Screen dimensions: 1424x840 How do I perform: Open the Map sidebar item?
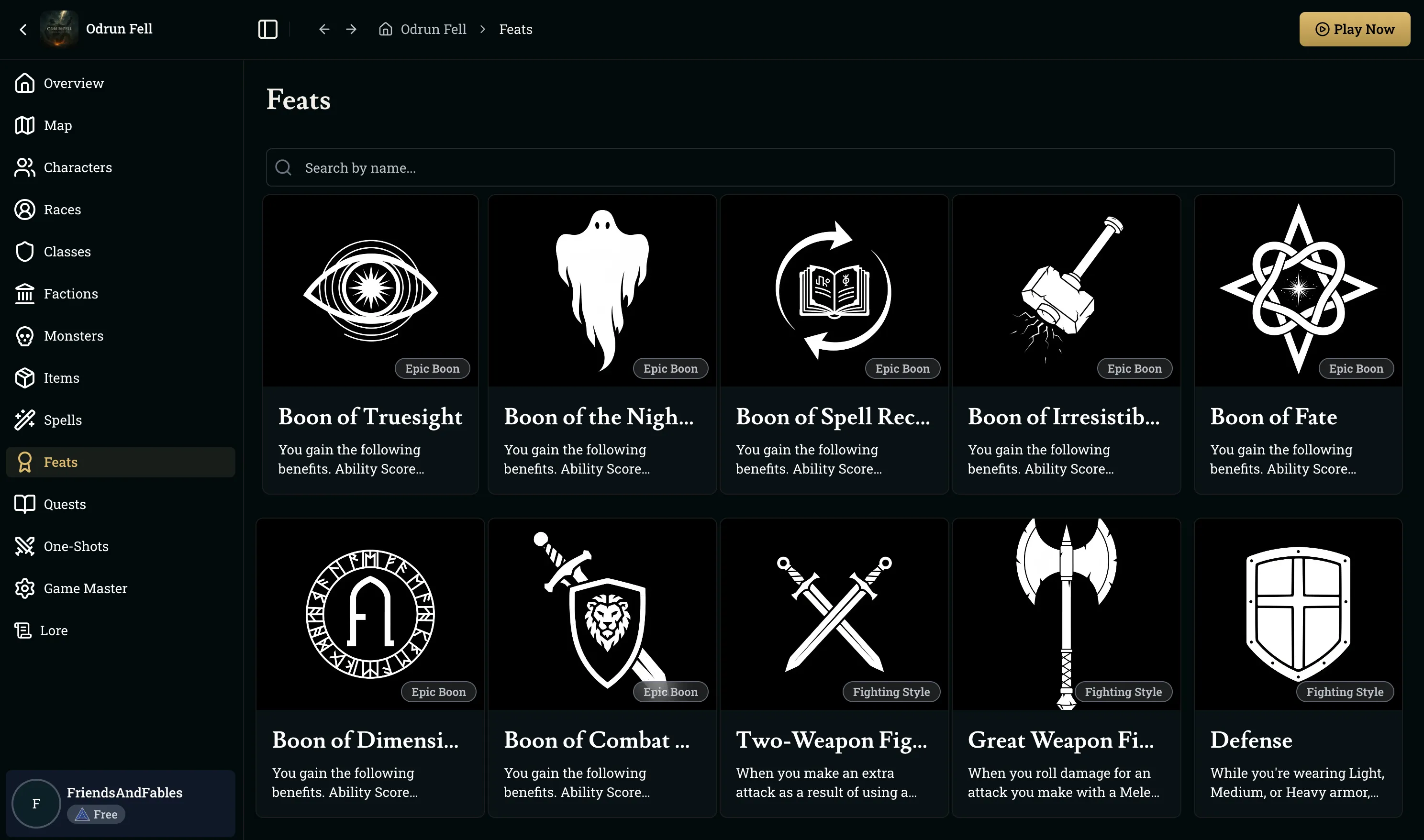click(x=58, y=125)
